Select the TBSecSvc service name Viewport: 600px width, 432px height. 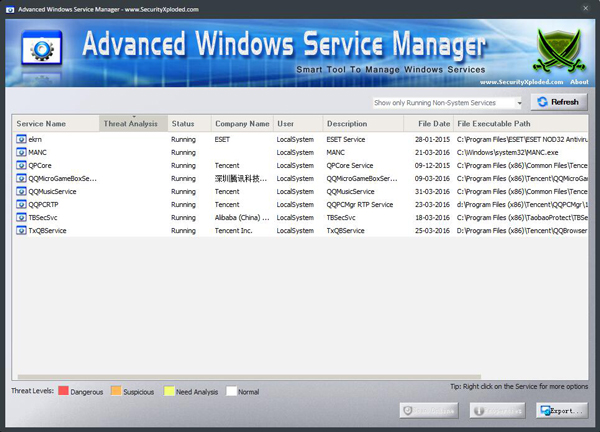(x=43, y=217)
